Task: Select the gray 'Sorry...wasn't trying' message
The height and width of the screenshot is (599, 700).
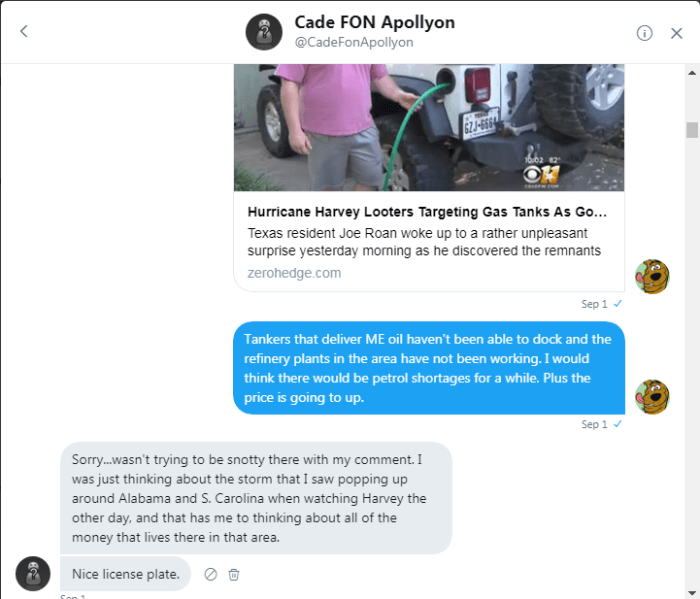Action: 255,498
